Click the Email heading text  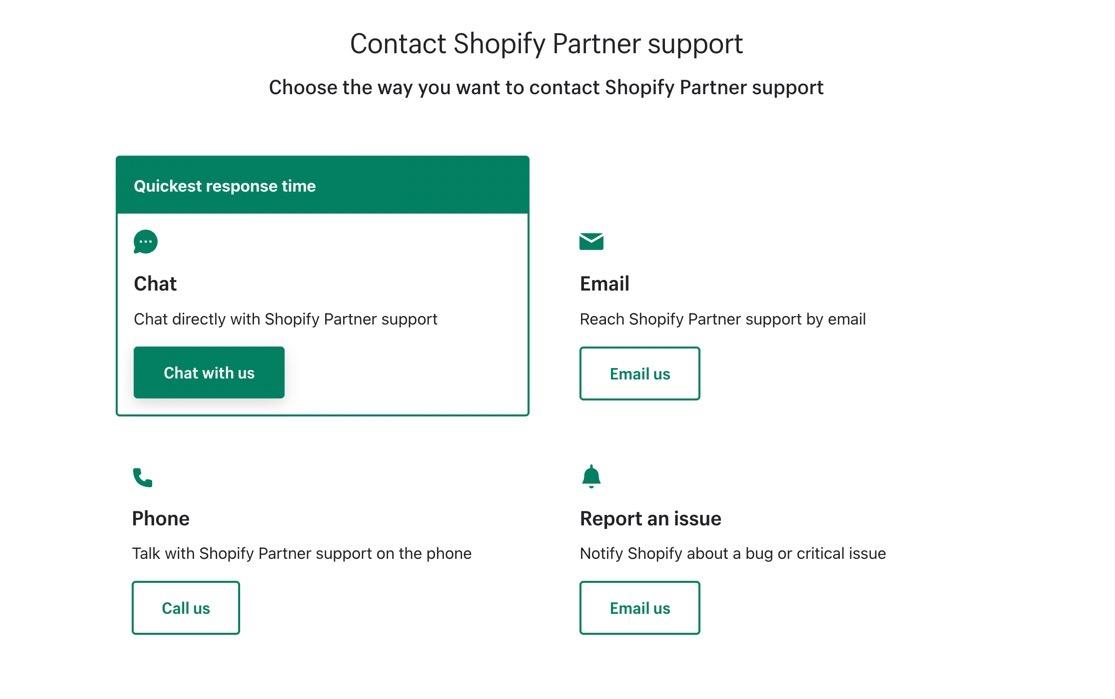pos(604,284)
